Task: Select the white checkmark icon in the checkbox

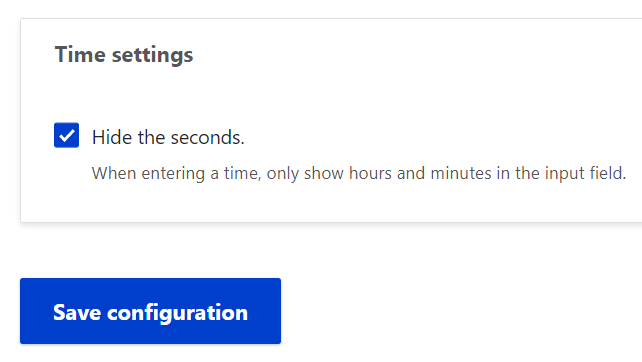Action: tap(66, 136)
